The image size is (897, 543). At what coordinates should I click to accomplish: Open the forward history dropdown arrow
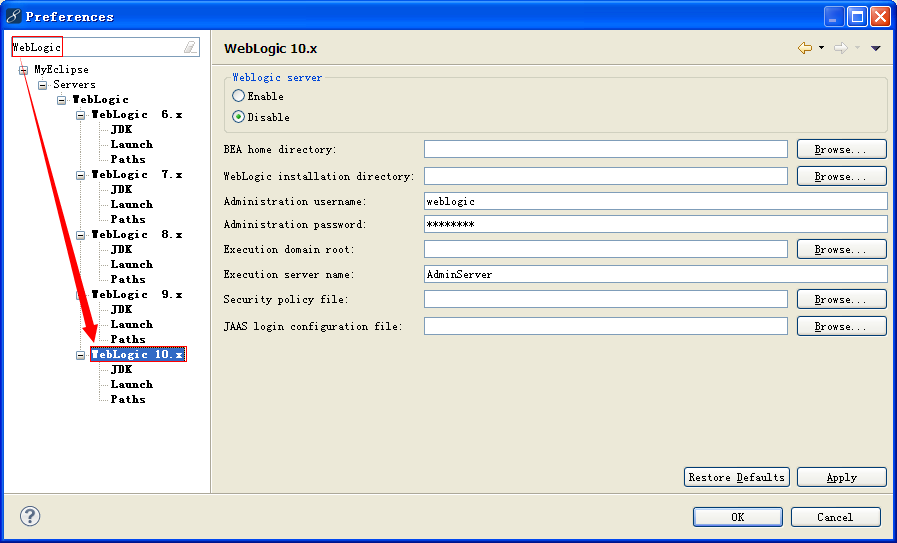coord(857,48)
